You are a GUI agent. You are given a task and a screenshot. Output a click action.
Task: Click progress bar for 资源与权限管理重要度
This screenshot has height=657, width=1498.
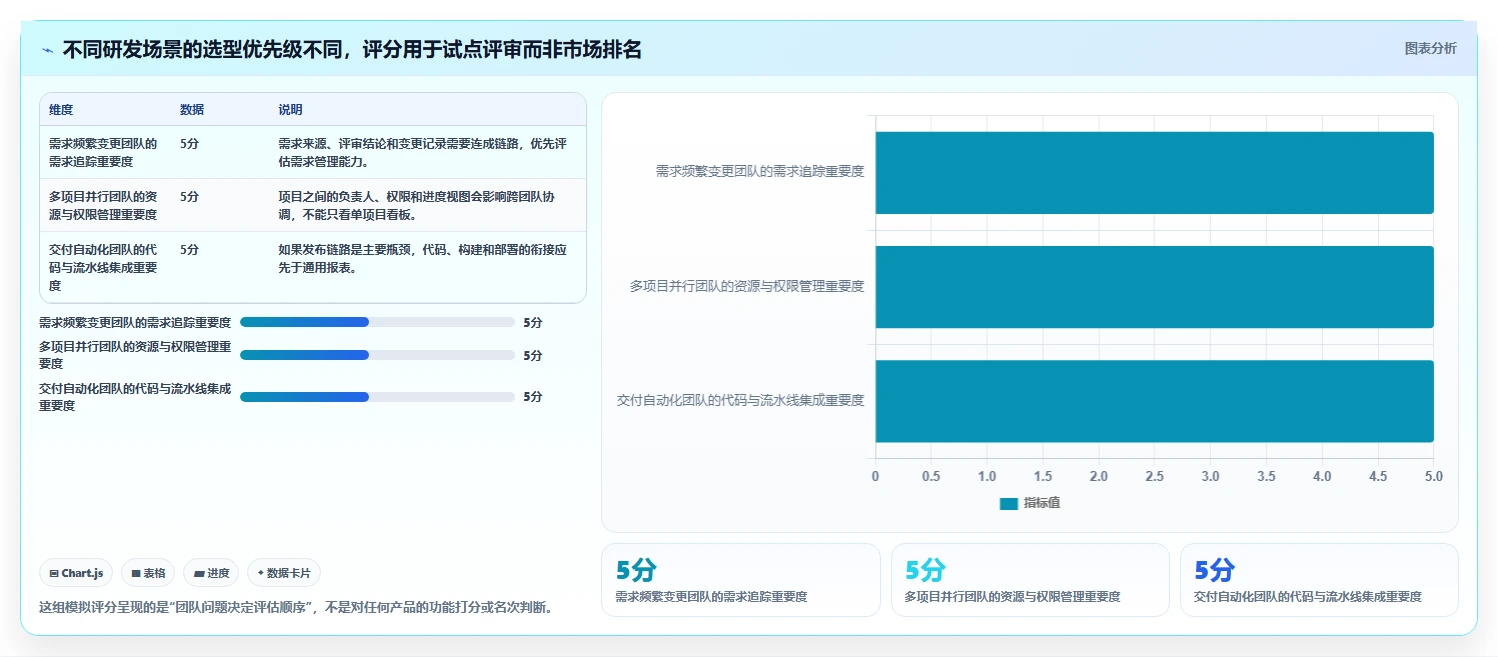click(377, 355)
